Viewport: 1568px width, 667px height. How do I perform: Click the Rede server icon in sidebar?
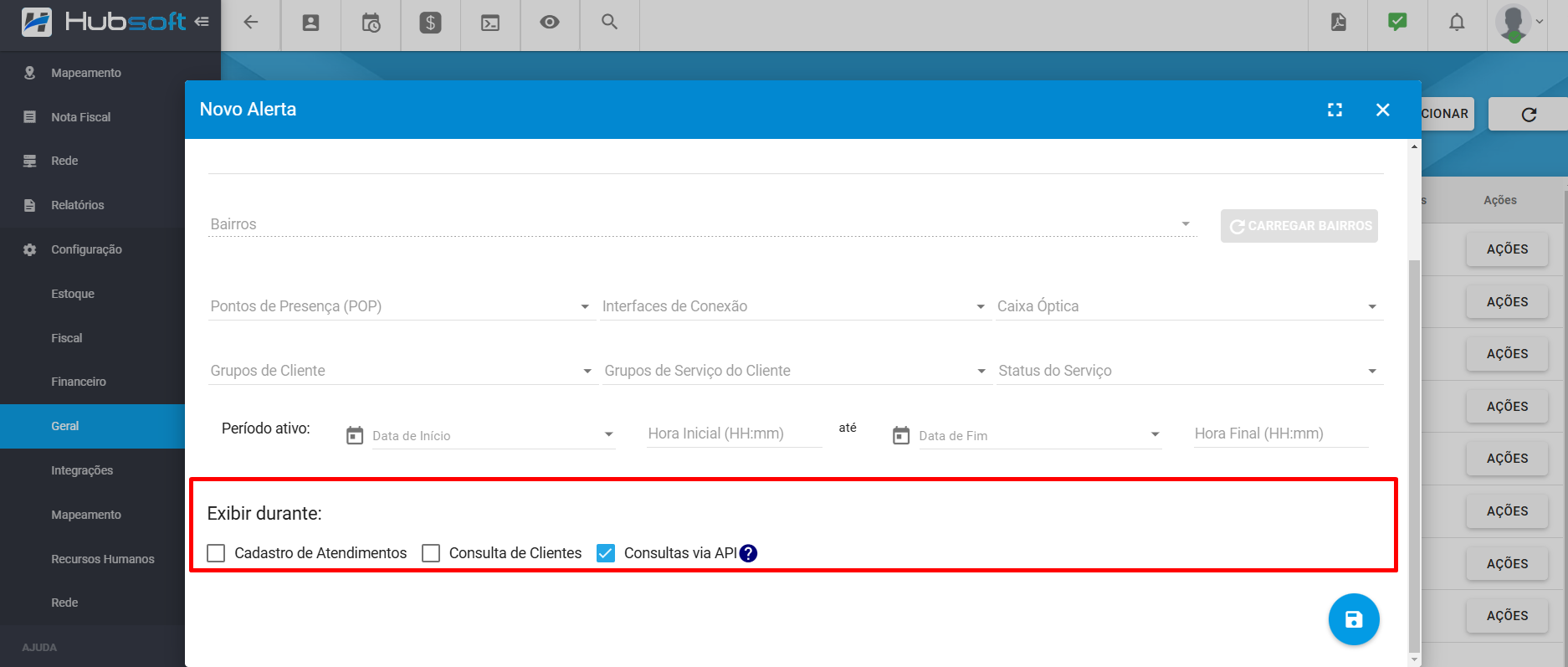point(30,161)
